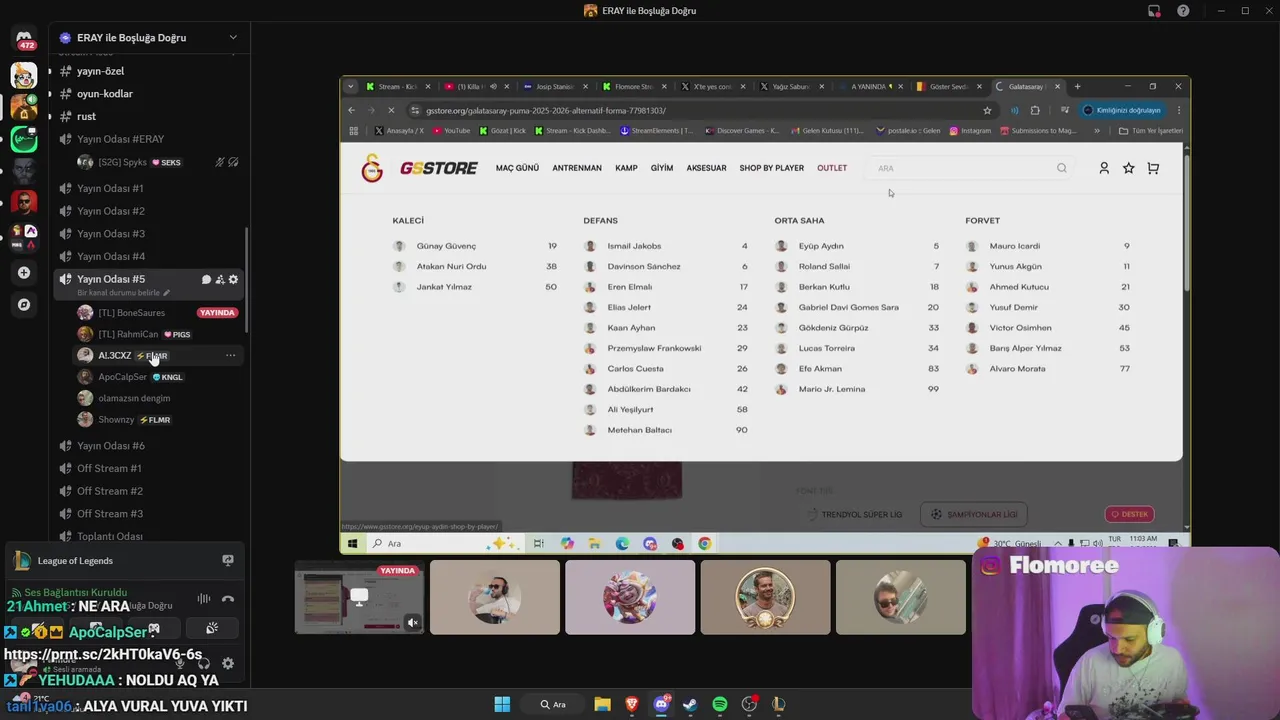Open the shopping cart icon on GSStore
This screenshot has height=720, width=1280.
(1153, 168)
